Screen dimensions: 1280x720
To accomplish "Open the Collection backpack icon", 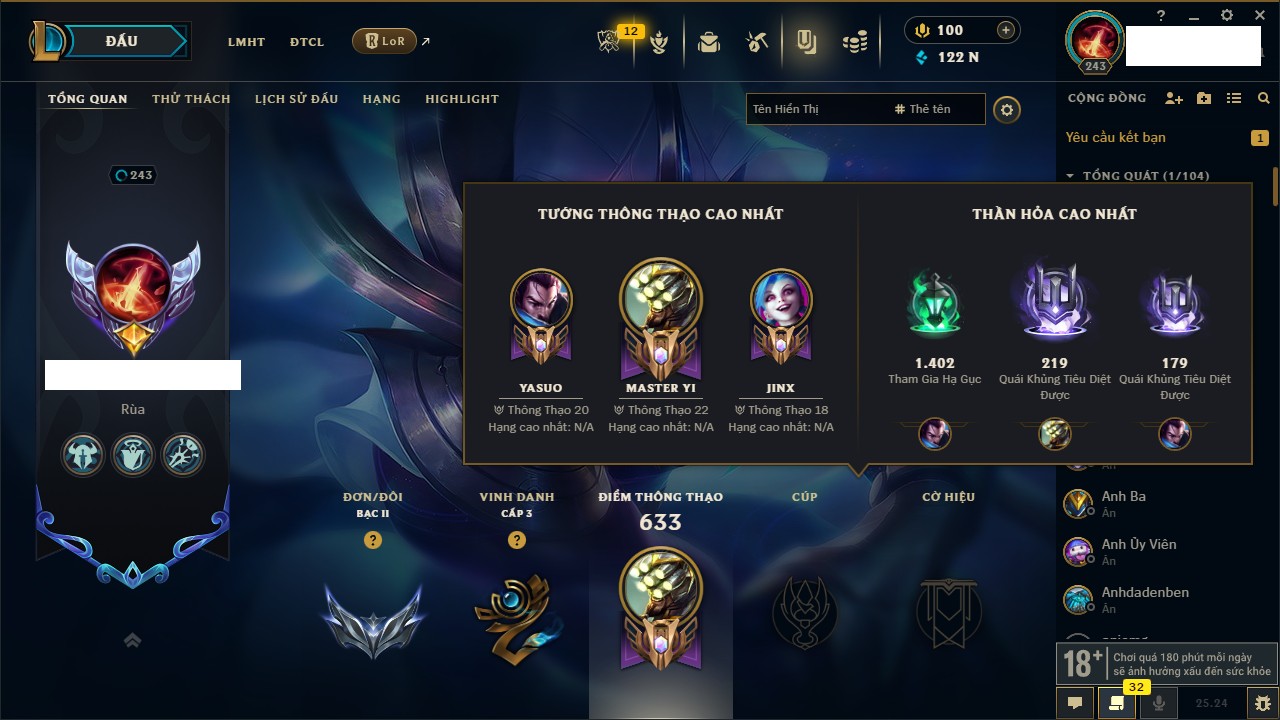I will [x=709, y=42].
